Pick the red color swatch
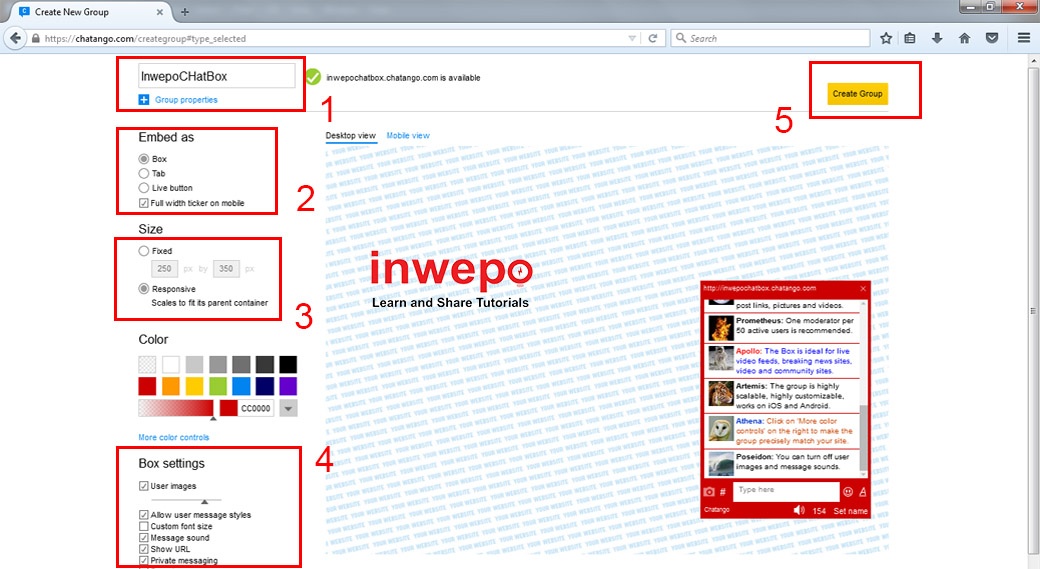Image resolution: width=1040 pixels, height=569 pixels. (x=147, y=386)
